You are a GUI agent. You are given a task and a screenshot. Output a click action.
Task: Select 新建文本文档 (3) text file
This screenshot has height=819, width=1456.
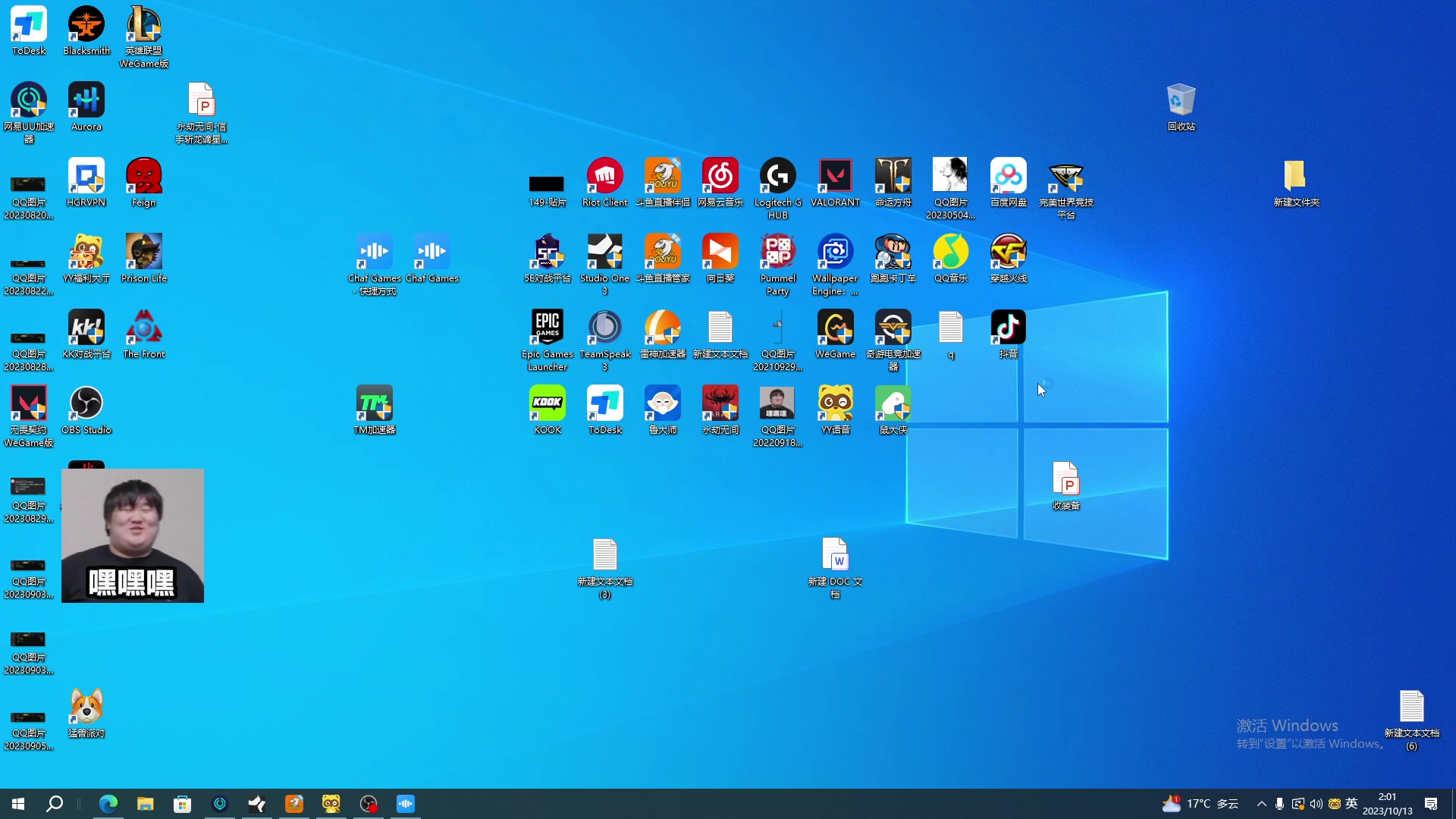coord(605,568)
